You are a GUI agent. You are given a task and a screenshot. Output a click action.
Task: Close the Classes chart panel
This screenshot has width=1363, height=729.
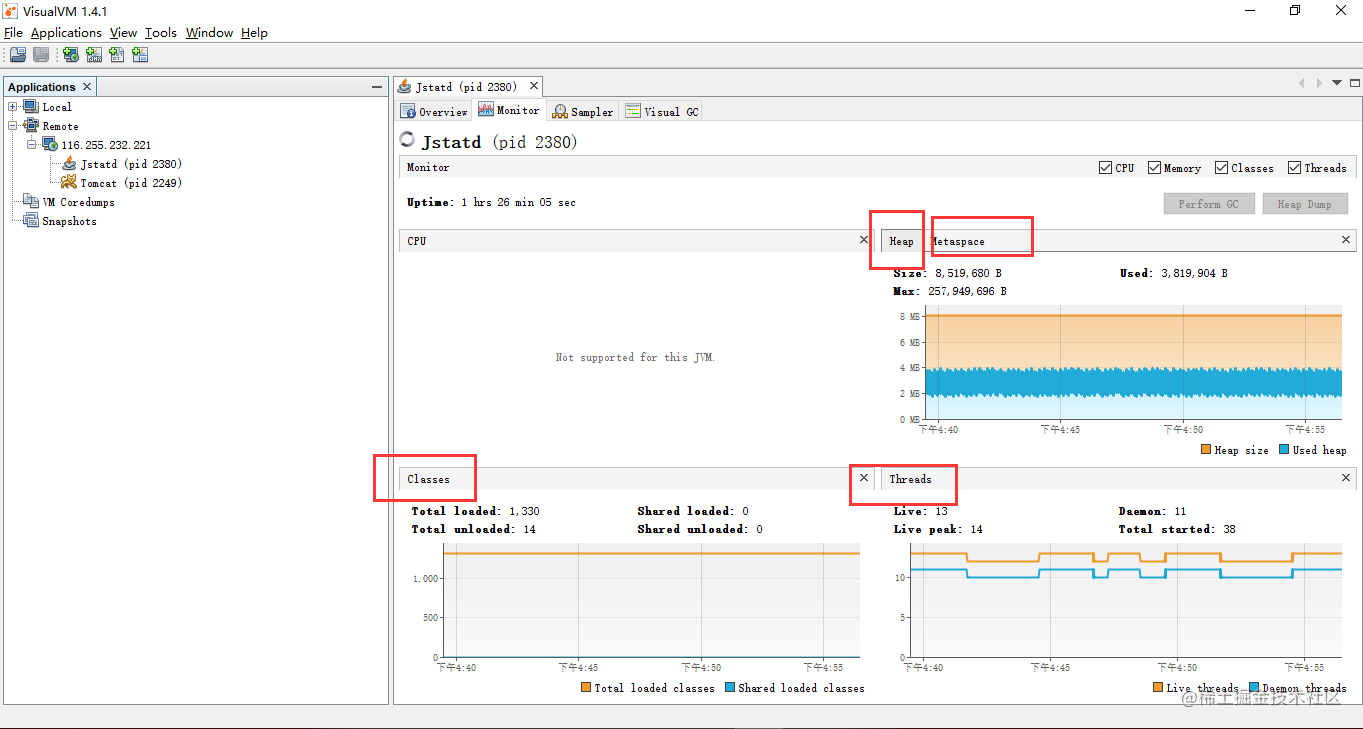click(864, 478)
